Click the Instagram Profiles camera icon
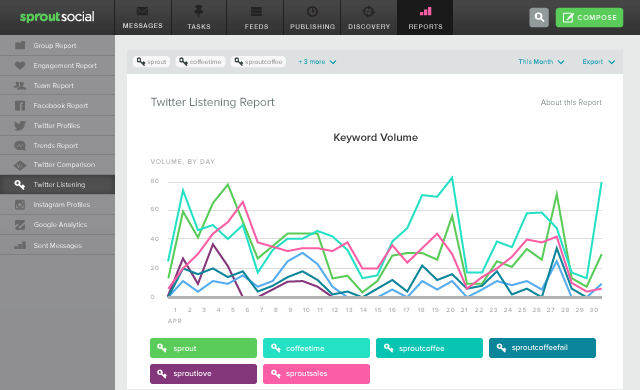Screen dimensions: 640x390 pos(20,204)
